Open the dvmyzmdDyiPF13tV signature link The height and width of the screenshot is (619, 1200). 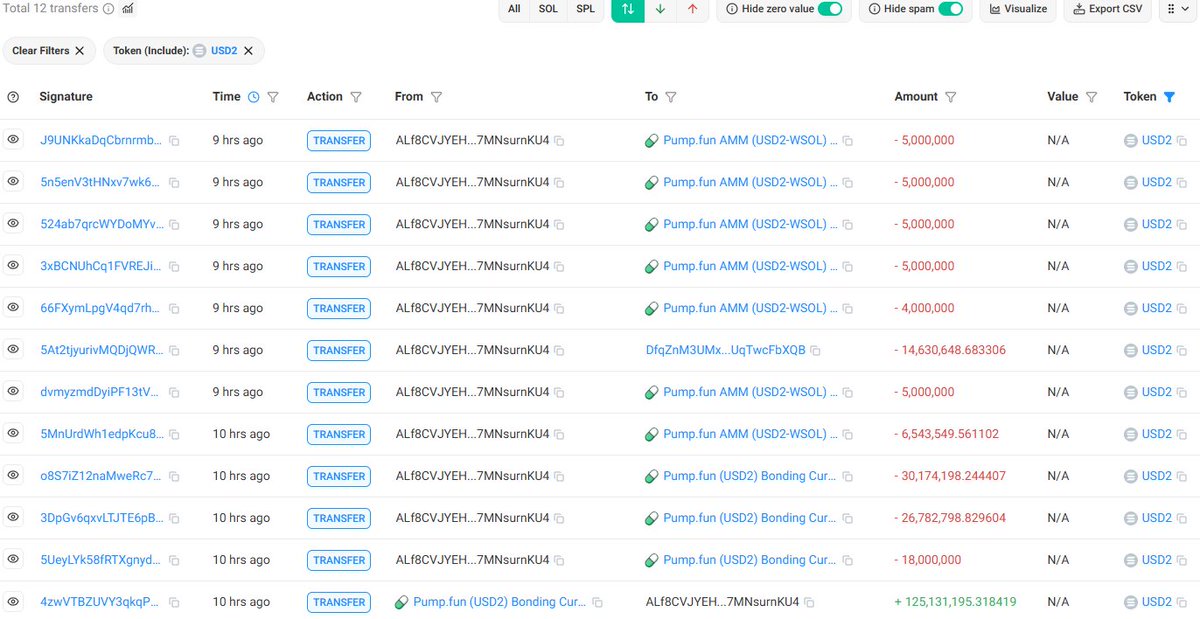coord(100,392)
